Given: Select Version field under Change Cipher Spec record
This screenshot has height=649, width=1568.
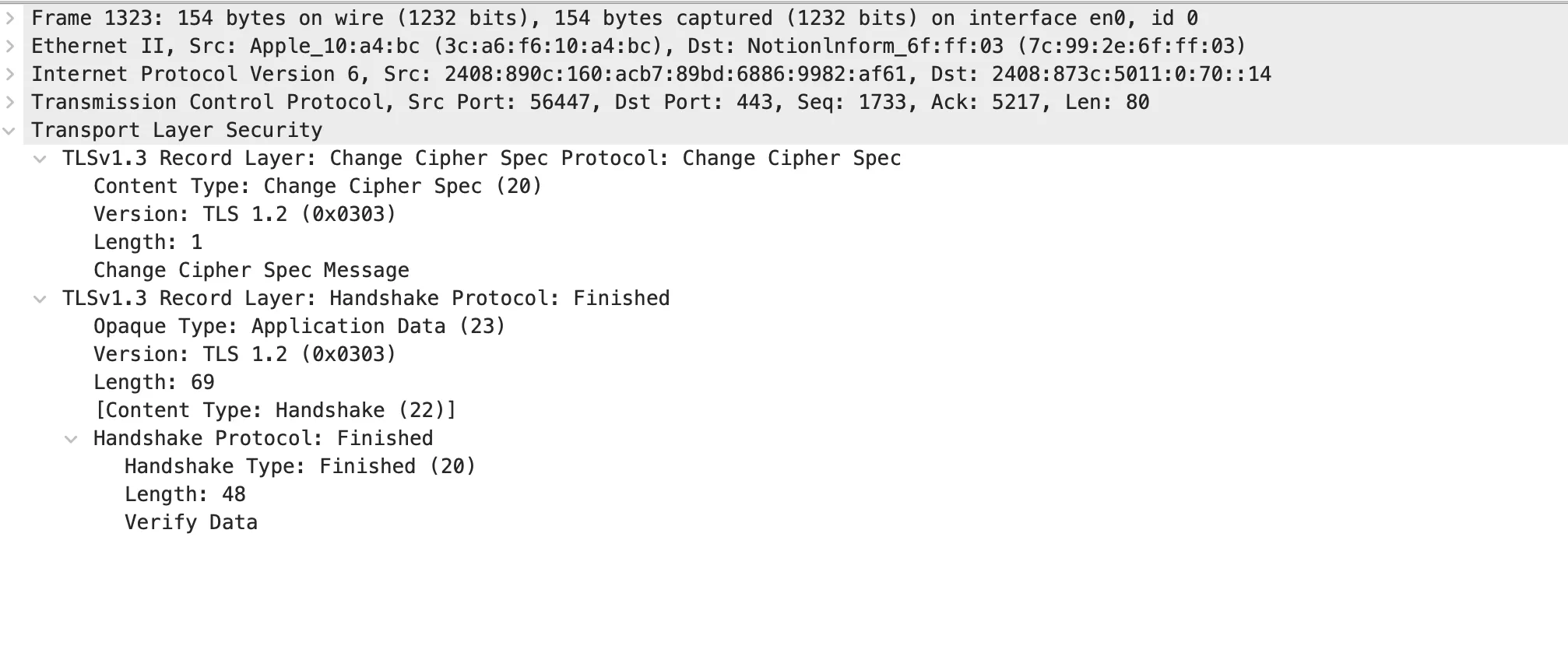Looking at the screenshot, I should point(244,215).
